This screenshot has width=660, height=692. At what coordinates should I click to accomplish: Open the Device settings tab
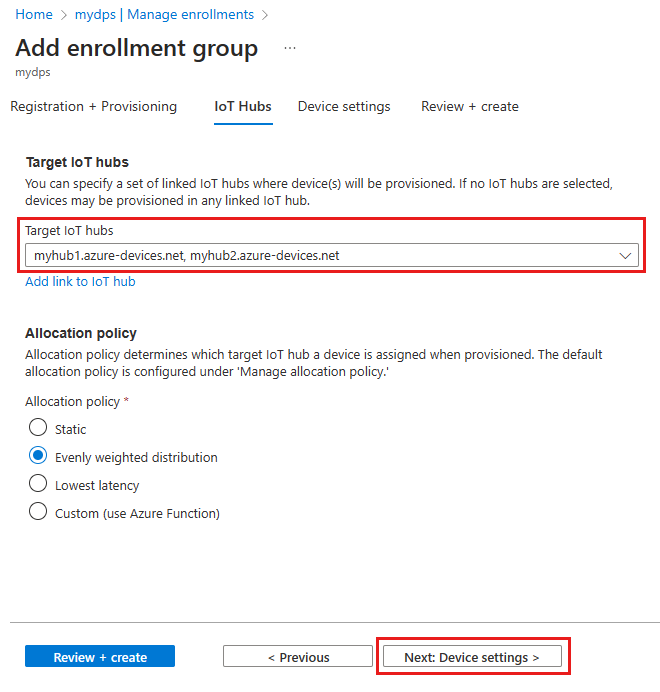tap(344, 107)
